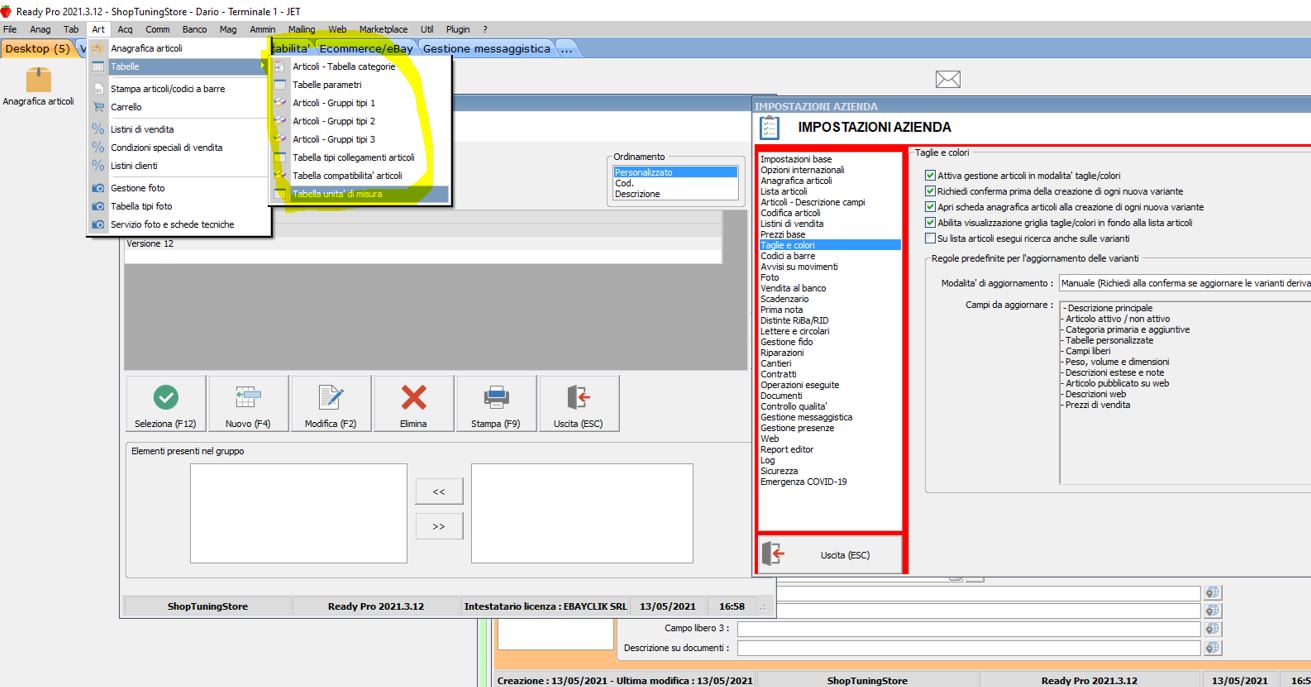Click the icon beside Articoli - Gruppi tipi 3
Viewport: 1311px width, 687px height.
(x=280, y=139)
